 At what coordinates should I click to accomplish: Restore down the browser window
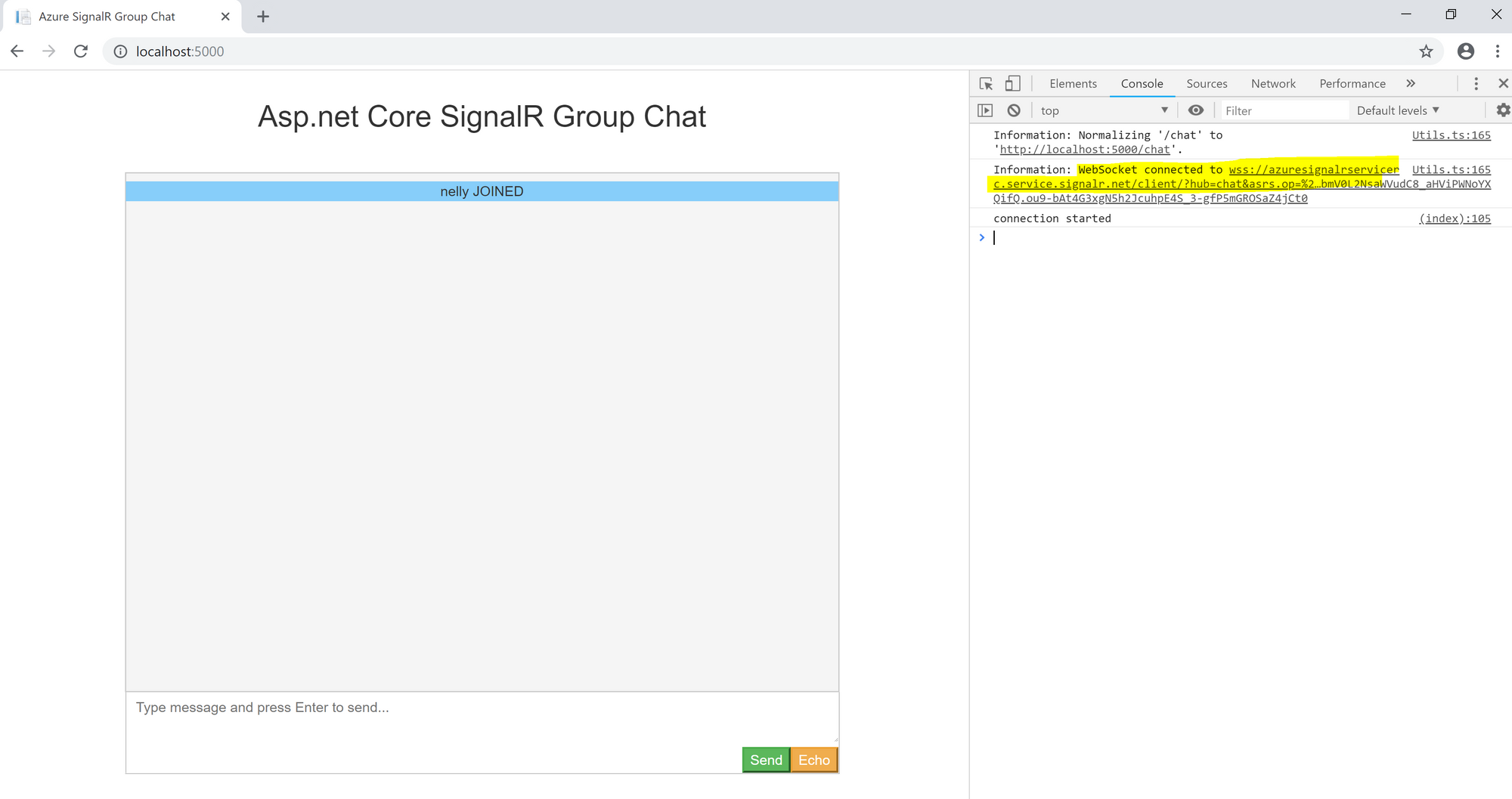click(x=1451, y=14)
